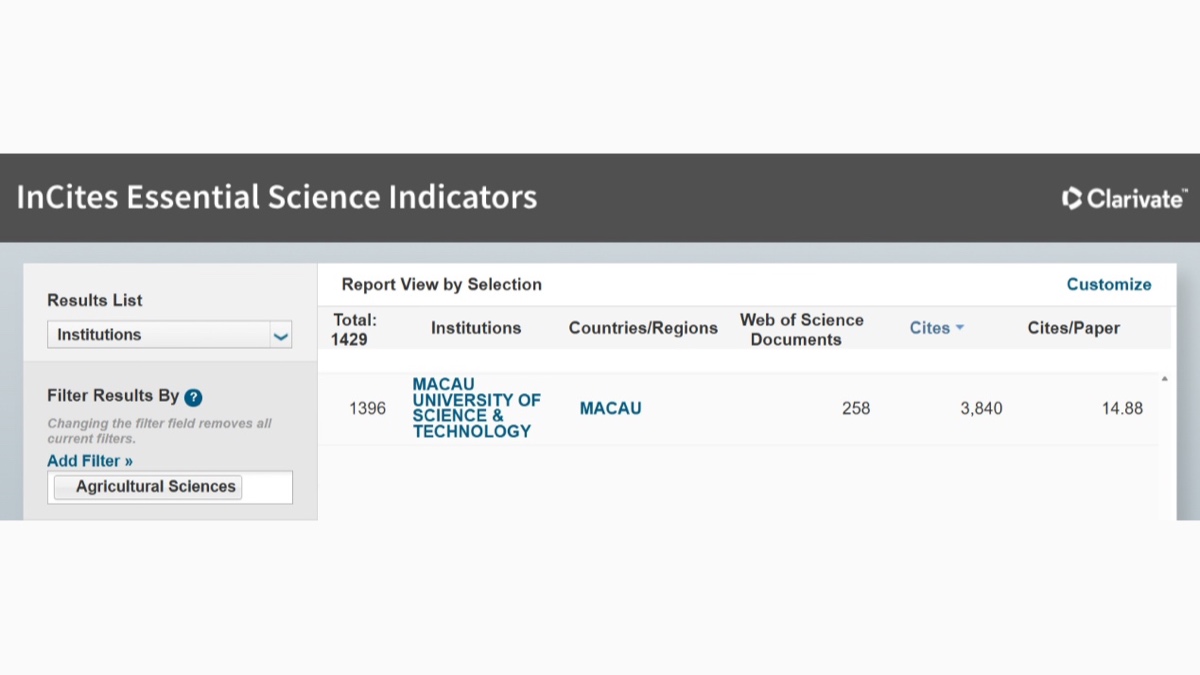This screenshot has height=675, width=1200.
Task: Click the 258 documents value
Action: (855, 408)
